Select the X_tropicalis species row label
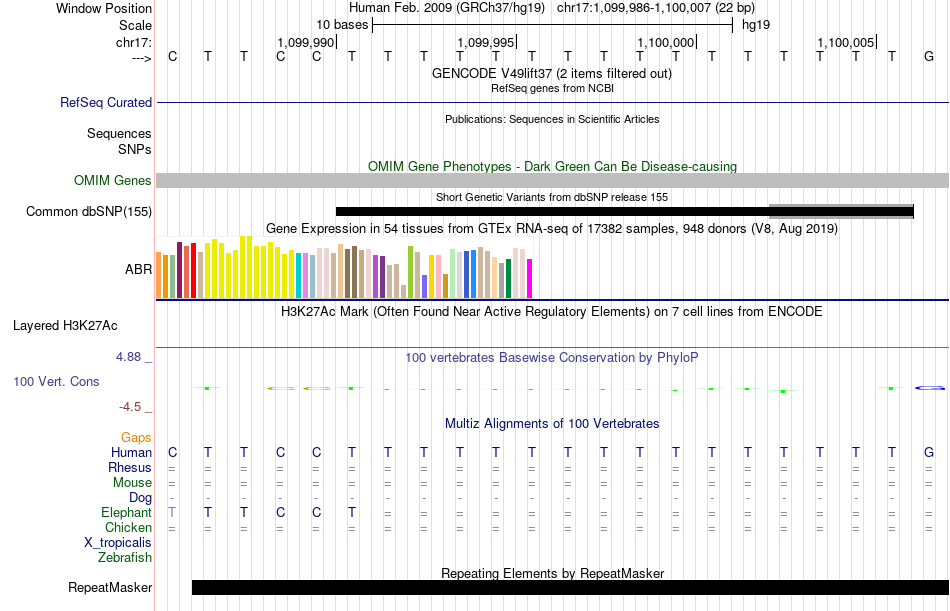Viewport: 950px width, 611px height. tap(118, 543)
